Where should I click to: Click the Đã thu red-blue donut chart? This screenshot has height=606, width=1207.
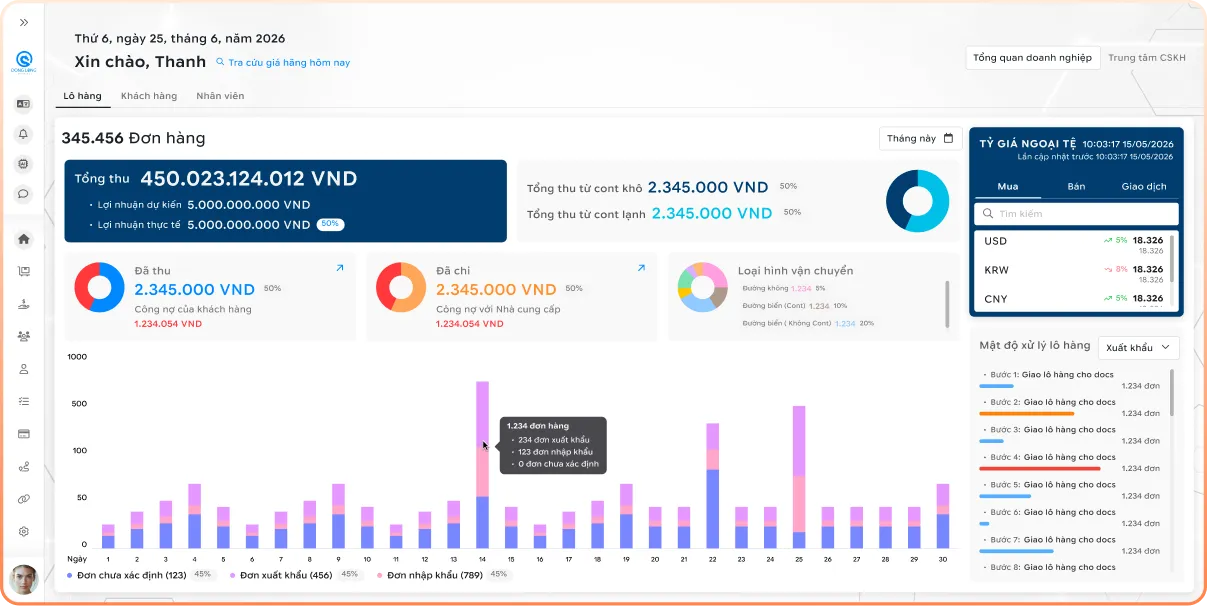pos(99,288)
